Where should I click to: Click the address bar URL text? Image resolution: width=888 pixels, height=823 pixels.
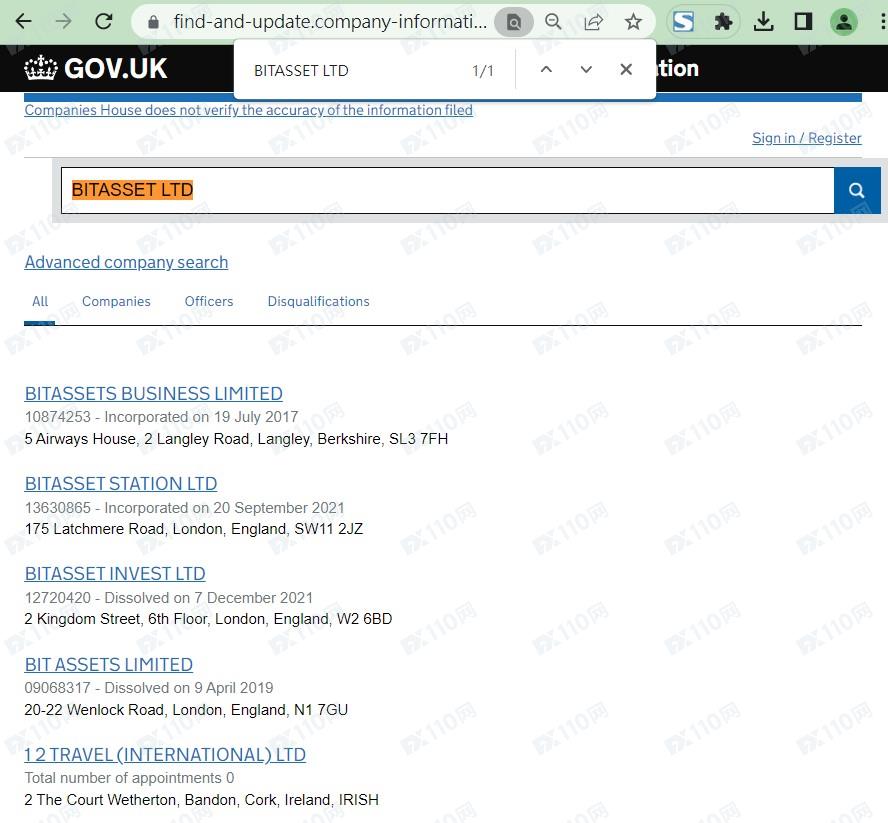pos(330,22)
